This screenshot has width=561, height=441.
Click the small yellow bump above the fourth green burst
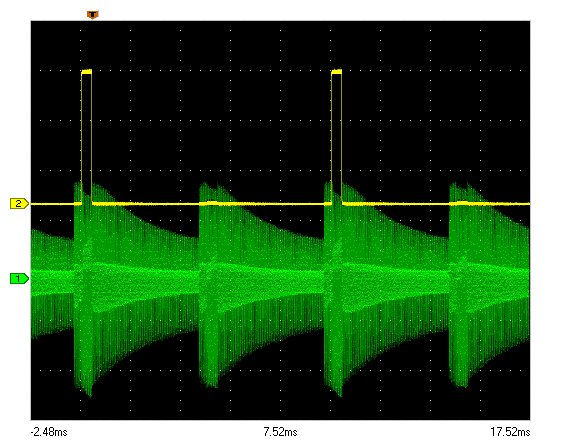pos(463,202)
